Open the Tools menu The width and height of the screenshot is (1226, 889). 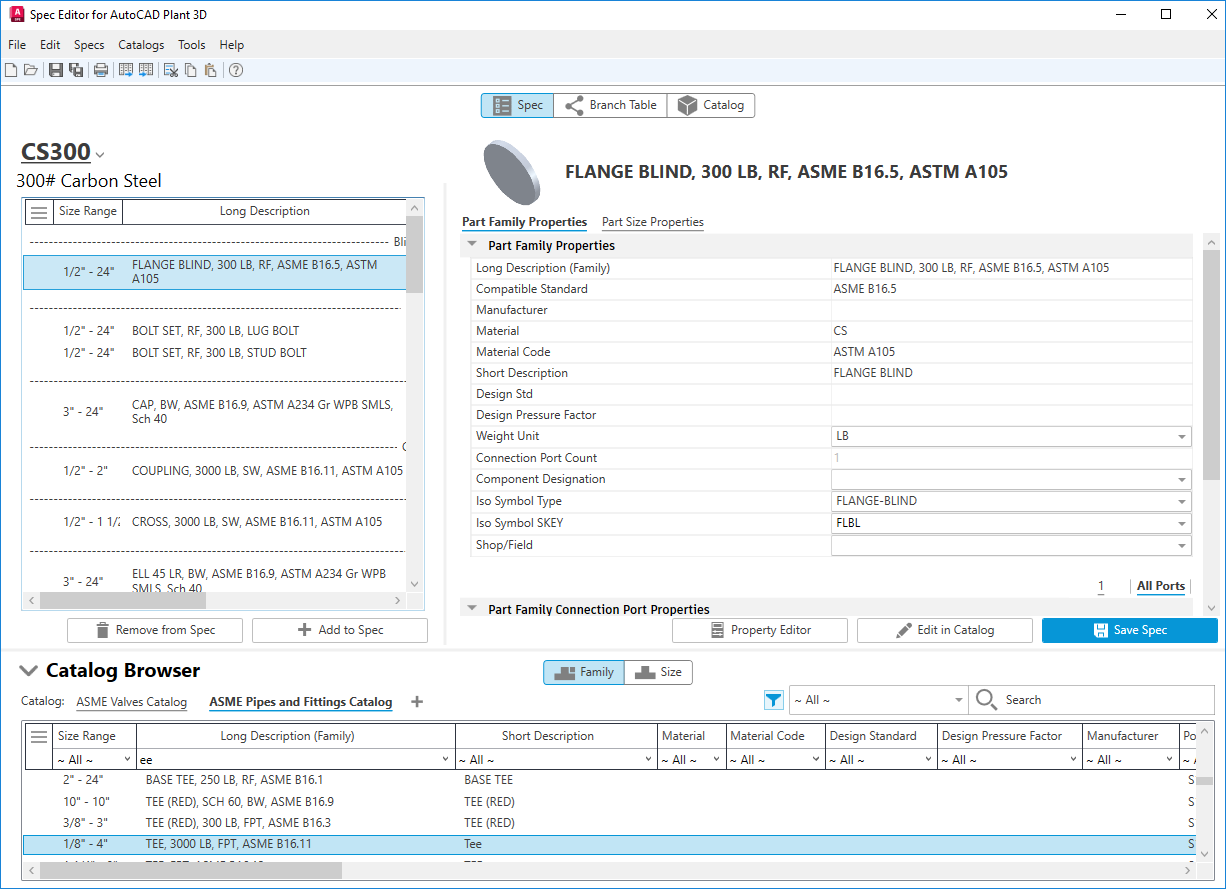192,45
